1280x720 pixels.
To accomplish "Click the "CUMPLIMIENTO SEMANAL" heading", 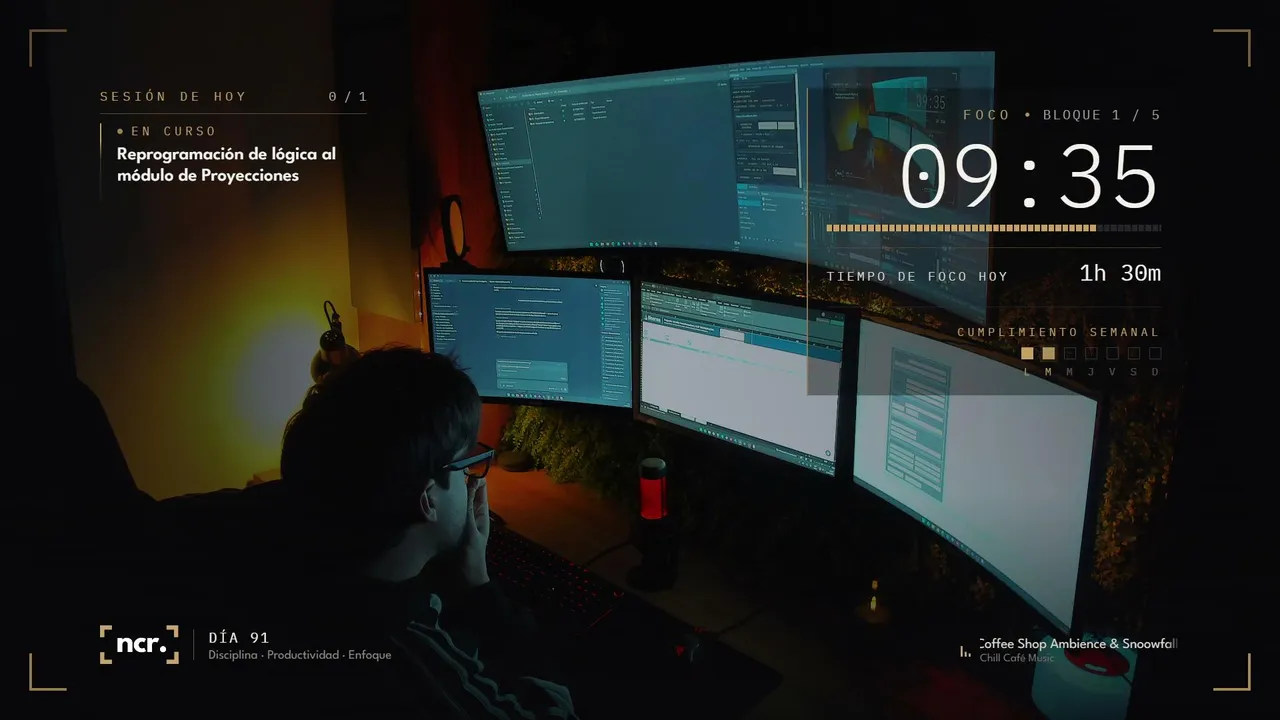I will [1059, 332].
